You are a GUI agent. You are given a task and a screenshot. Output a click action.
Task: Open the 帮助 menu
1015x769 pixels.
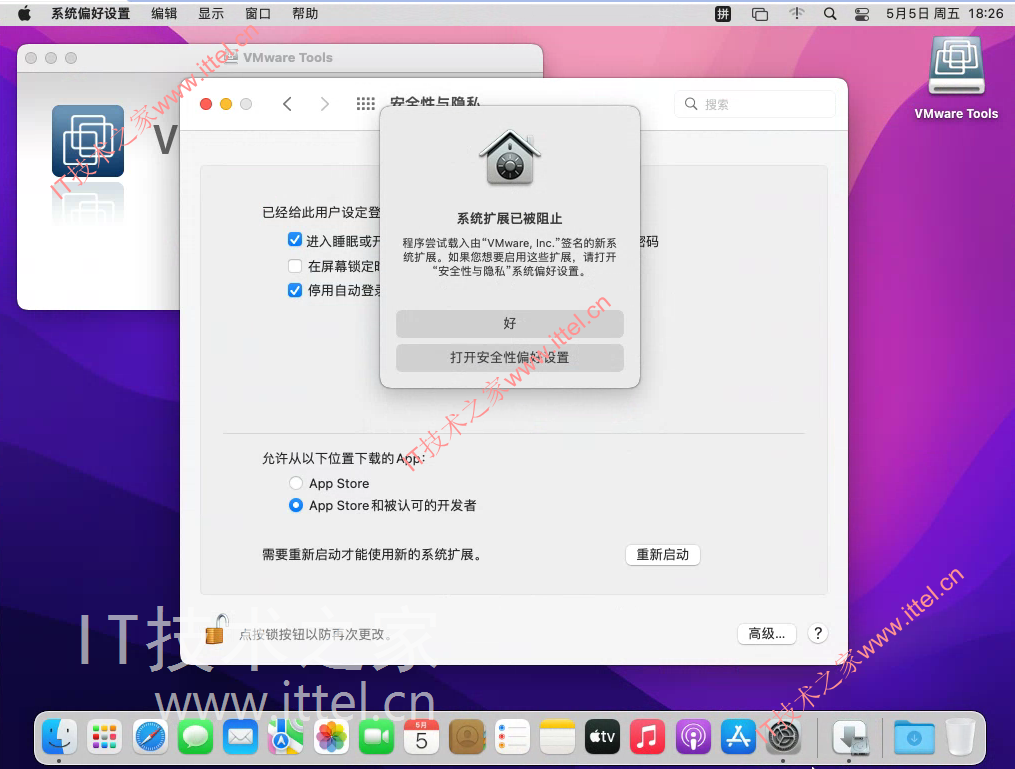[305, 14]
